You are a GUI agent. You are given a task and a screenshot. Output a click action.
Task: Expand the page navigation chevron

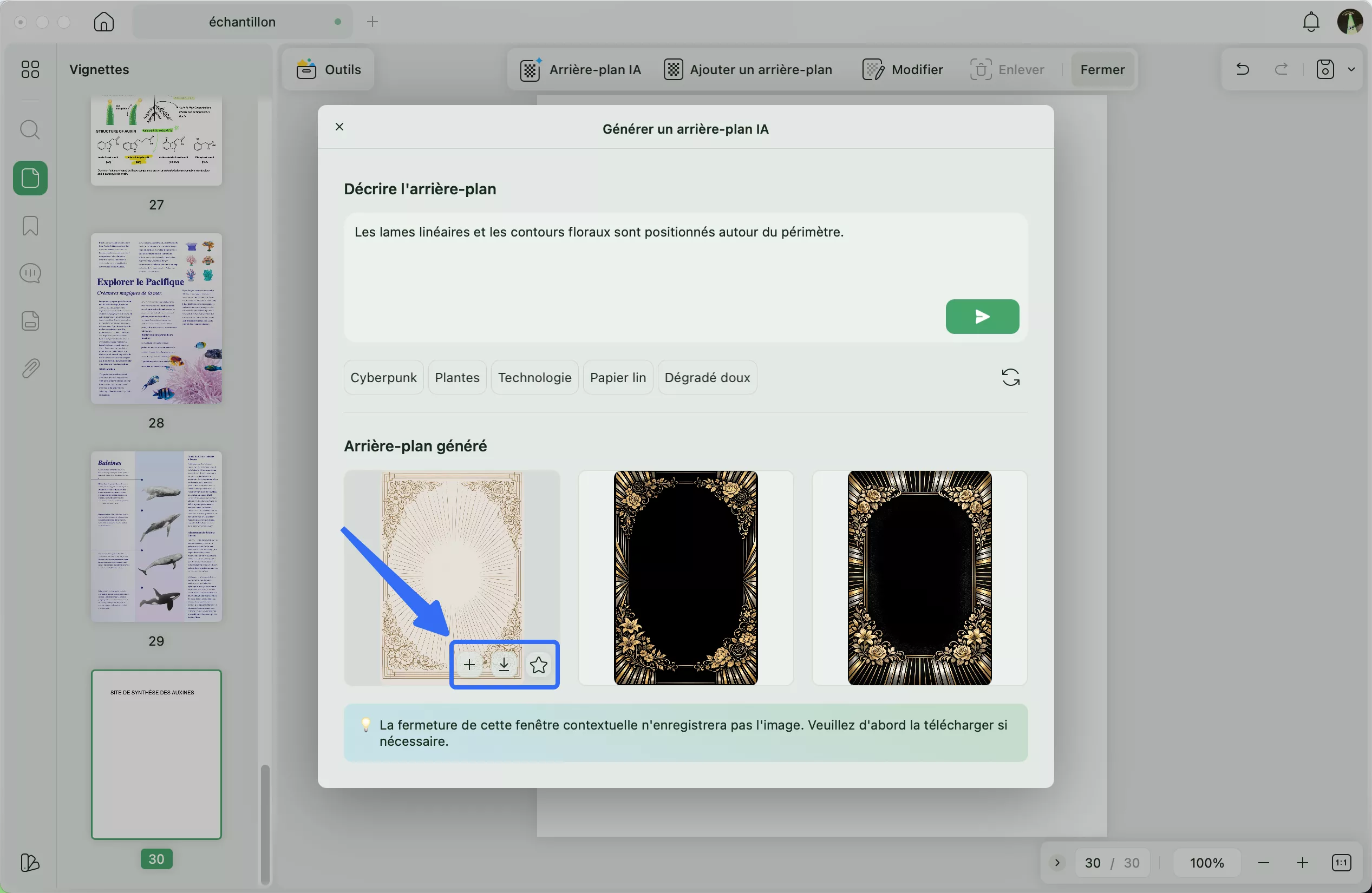coord(1057,863)
